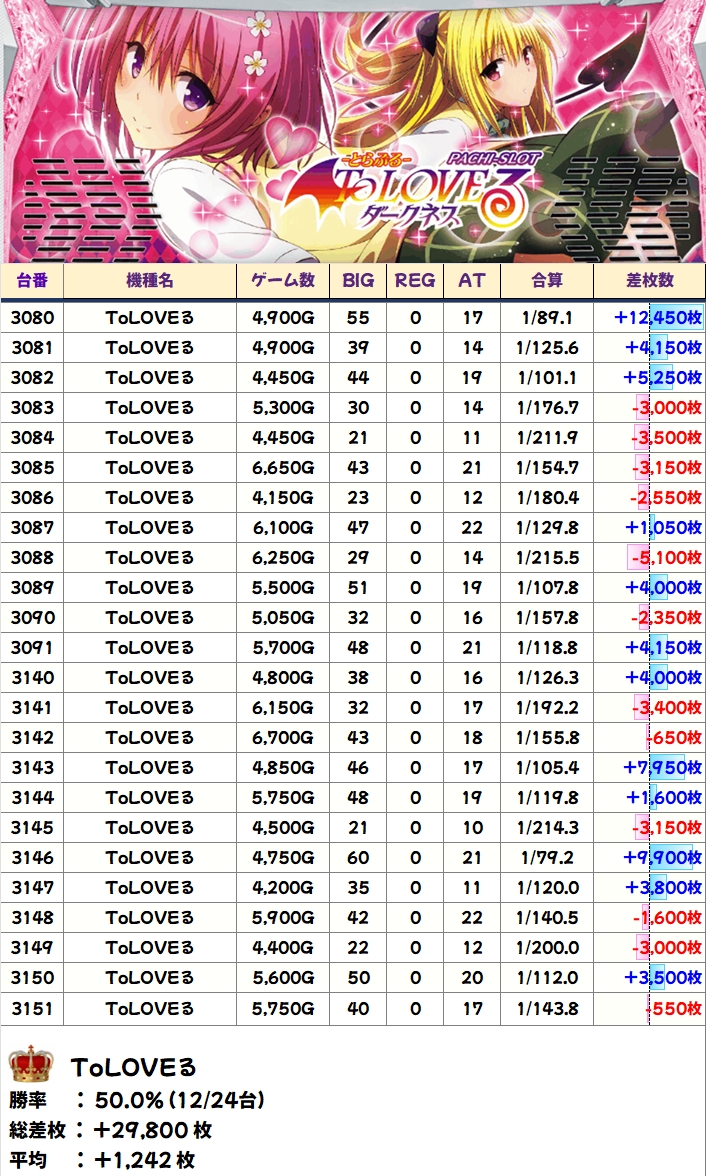The width and height of the screenshot is (706, 1176).
Task: Click the 4,200G game count
Action: 283,888
